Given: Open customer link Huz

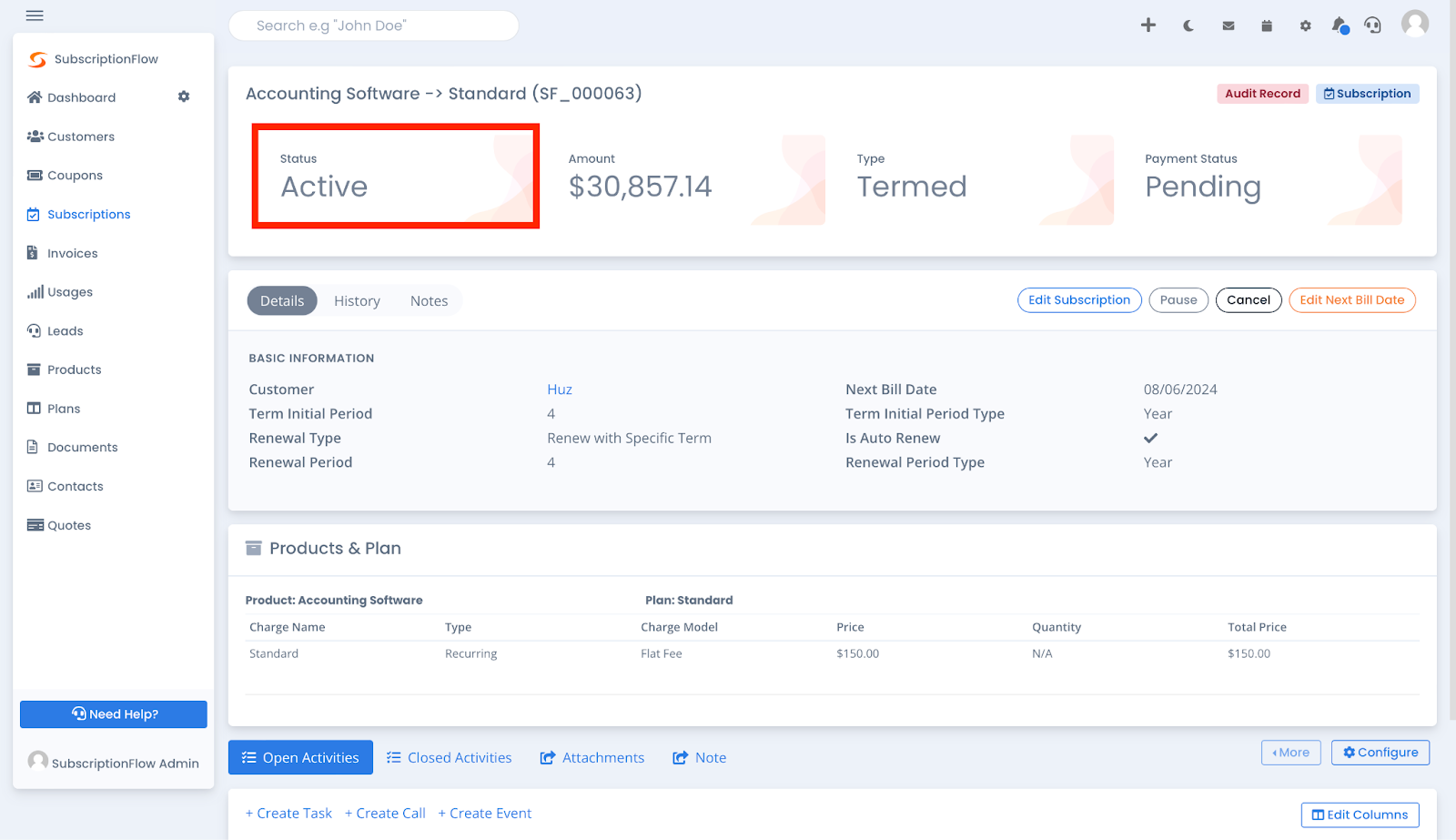Looking at the screenshot, I should (x=560, y=390).
